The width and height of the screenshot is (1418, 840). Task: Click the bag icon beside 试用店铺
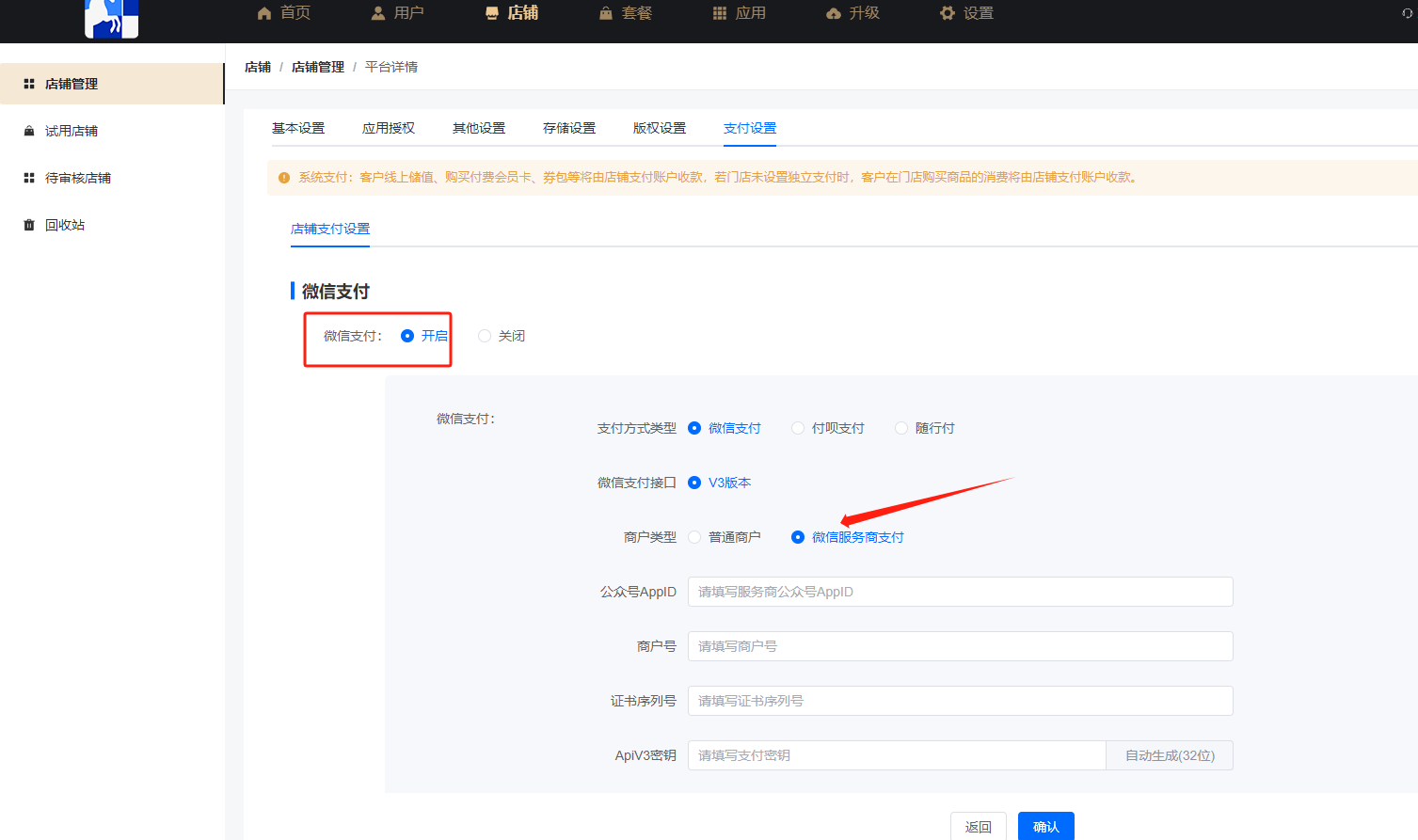click(29, 131)
